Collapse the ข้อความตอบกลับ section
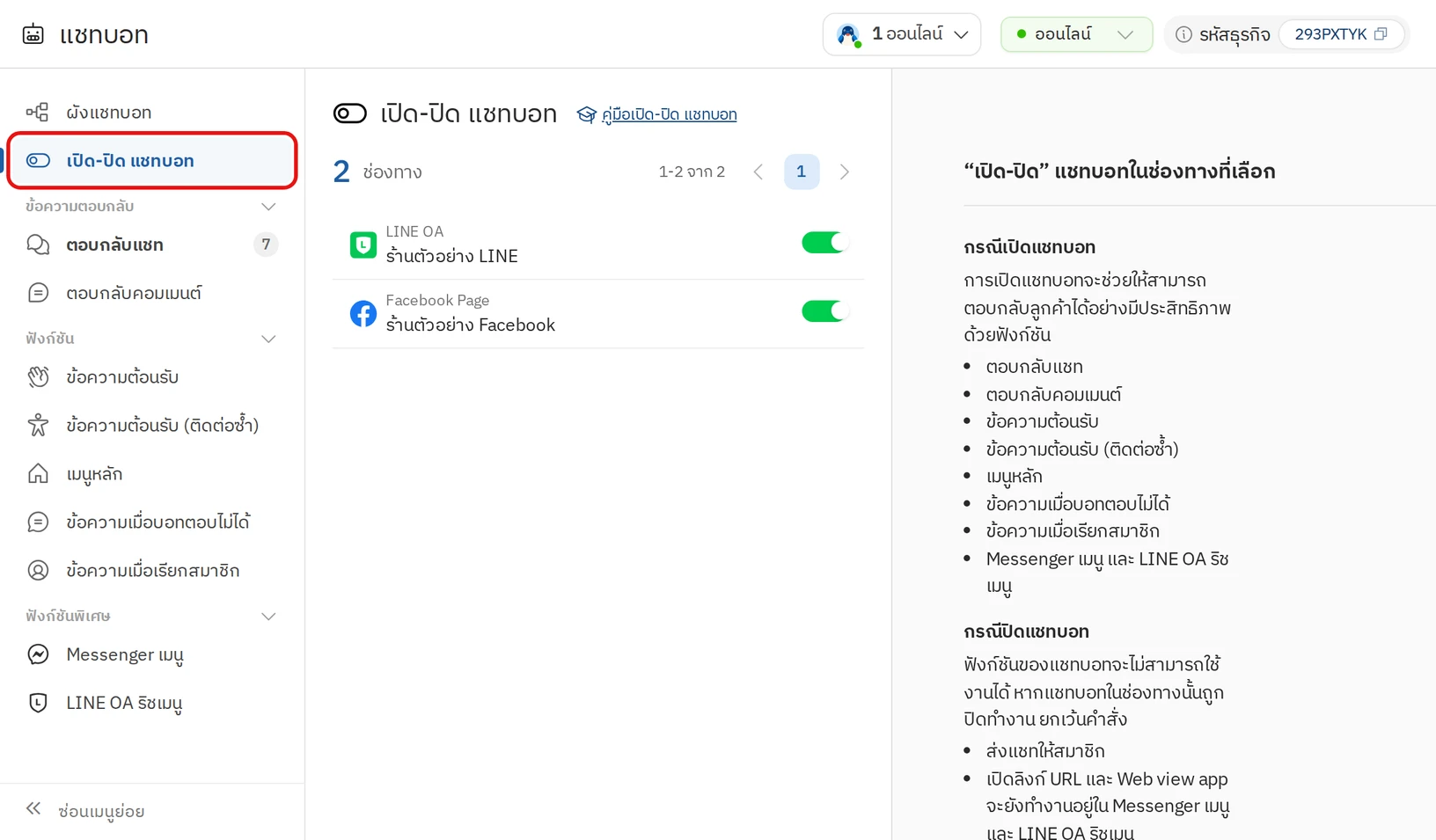Screen dimensions: 1436x840 [268, 207]
